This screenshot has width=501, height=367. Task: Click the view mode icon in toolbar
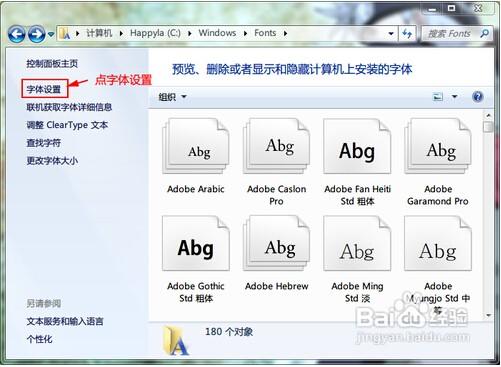(438, 97)
